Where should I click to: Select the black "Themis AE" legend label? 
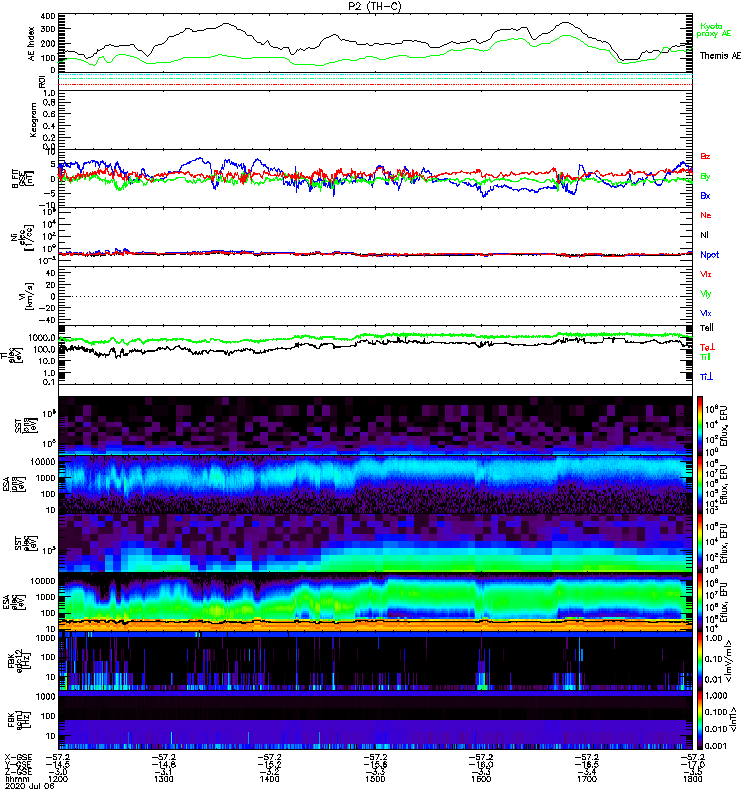click(x=720, y=56)
